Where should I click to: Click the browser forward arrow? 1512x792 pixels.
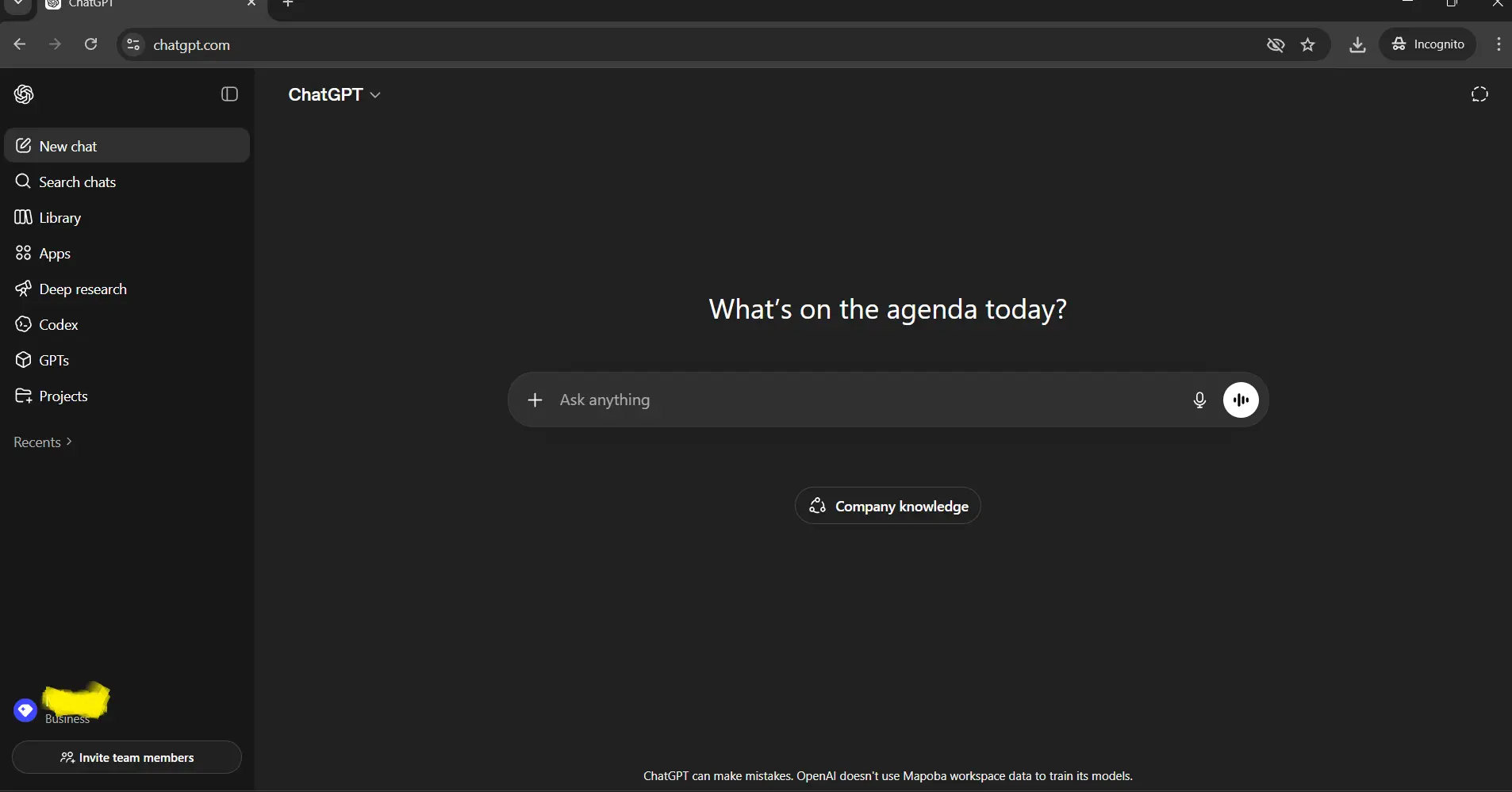pos(55,44)
